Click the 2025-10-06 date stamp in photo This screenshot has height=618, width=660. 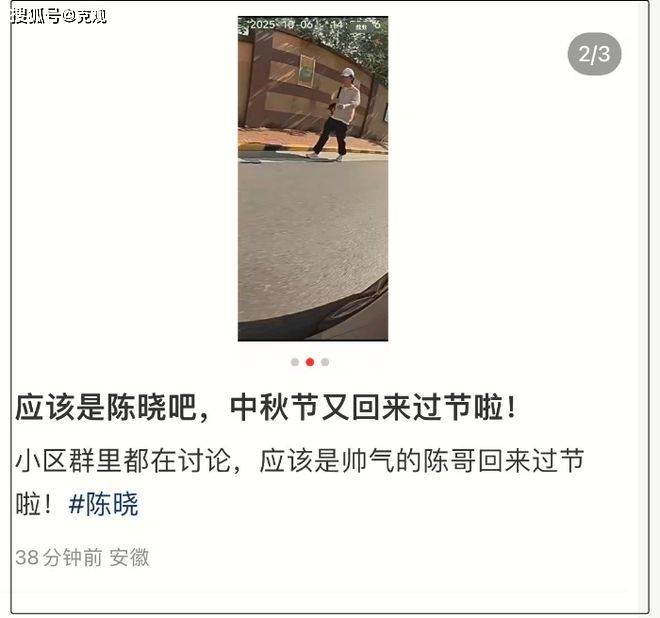pyautogui.click(x=281, y=24)
